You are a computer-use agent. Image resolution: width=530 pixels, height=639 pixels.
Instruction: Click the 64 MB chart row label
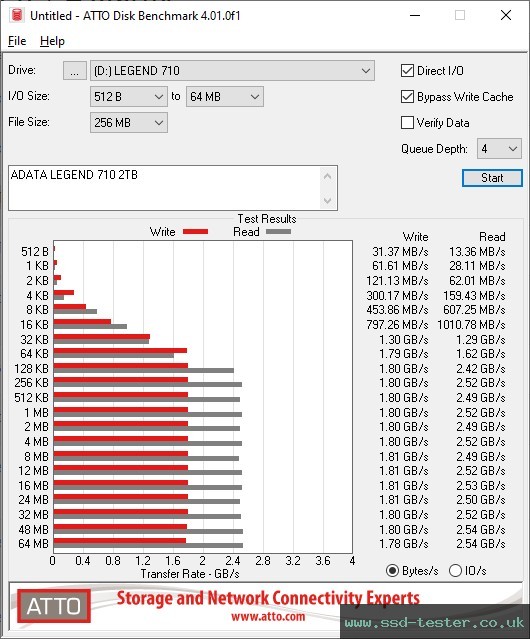pos(33,544)
